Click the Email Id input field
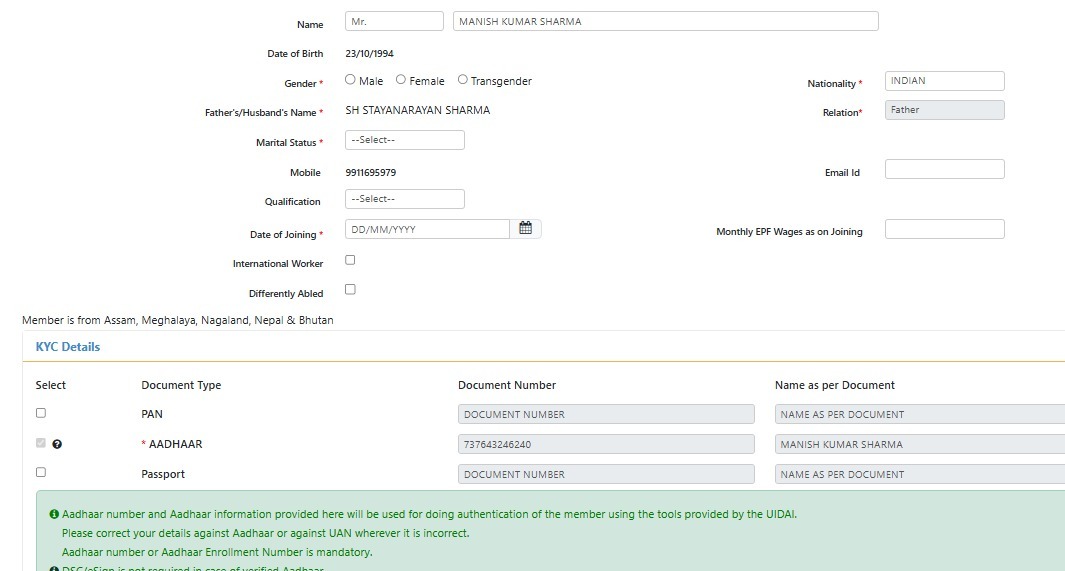Viewport: 1065px width, 571px height. pyautogui.click(x=944, y=169)
